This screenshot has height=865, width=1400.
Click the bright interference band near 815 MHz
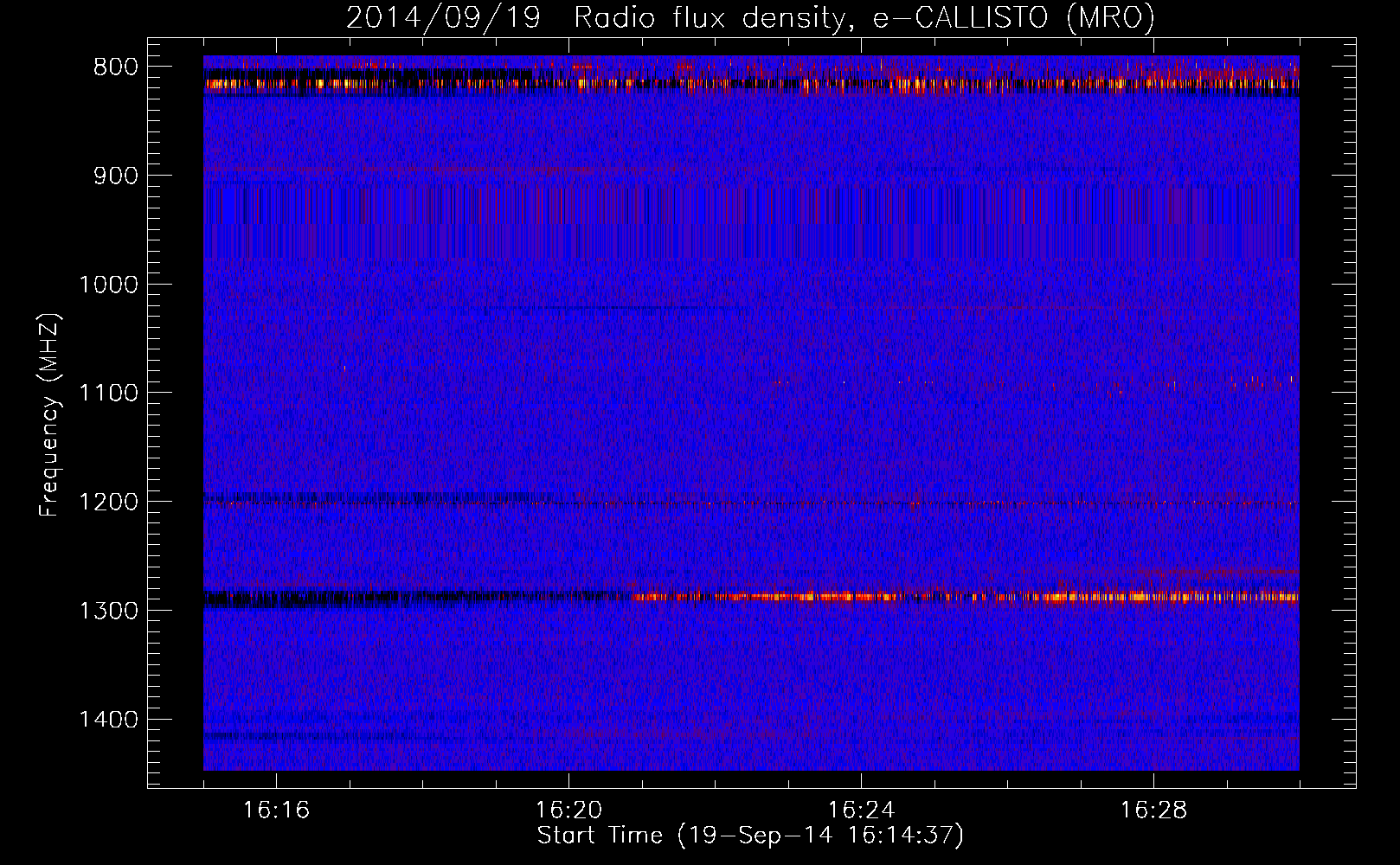751,84
